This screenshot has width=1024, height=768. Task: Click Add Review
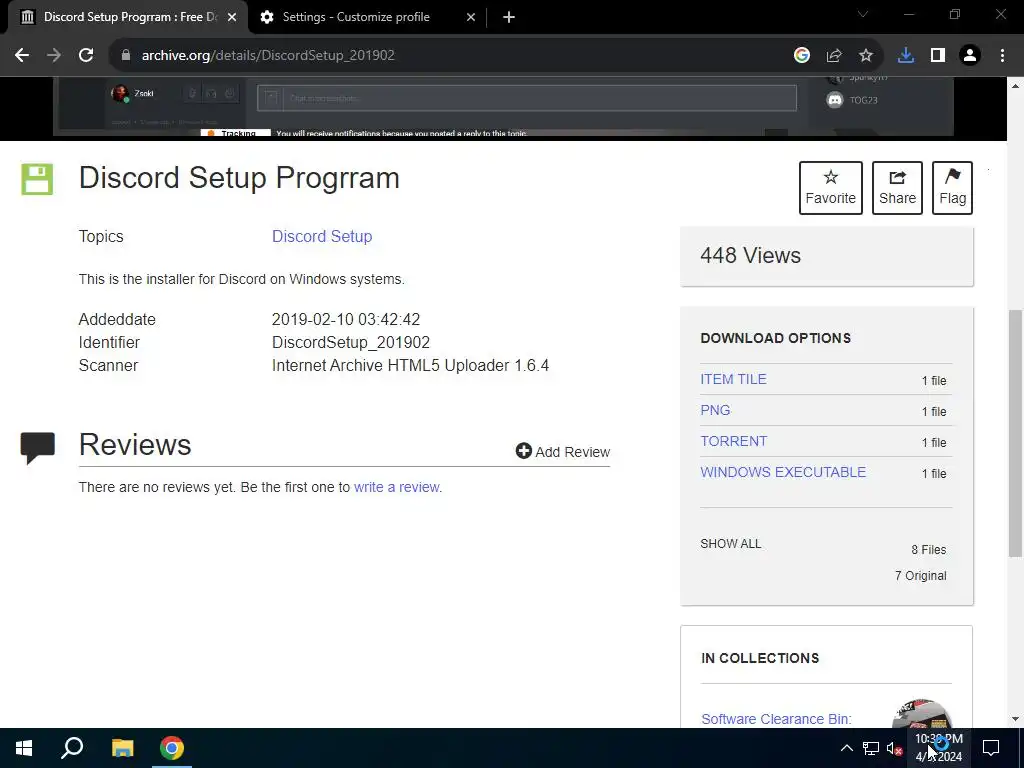(x=563, y=451)
